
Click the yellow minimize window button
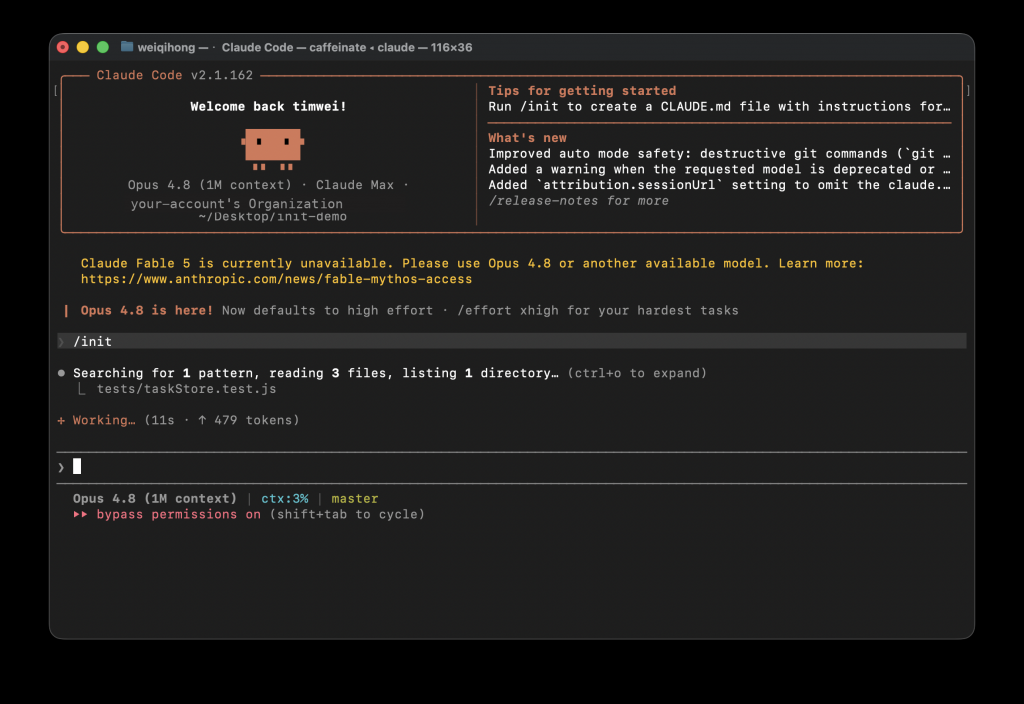point(82,47)
